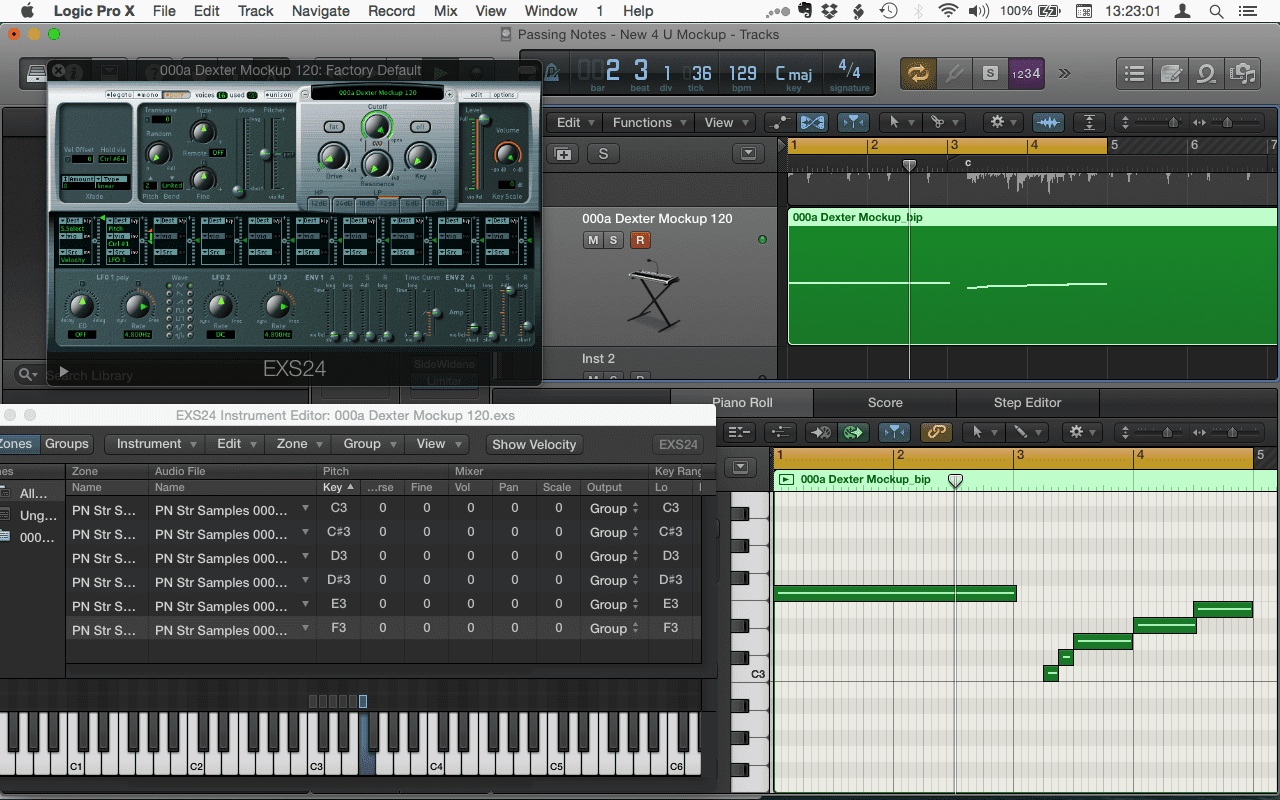Open Functions menu in Tracks area
The width and height of the screenshot is (1280, 800).
[649, 122]
